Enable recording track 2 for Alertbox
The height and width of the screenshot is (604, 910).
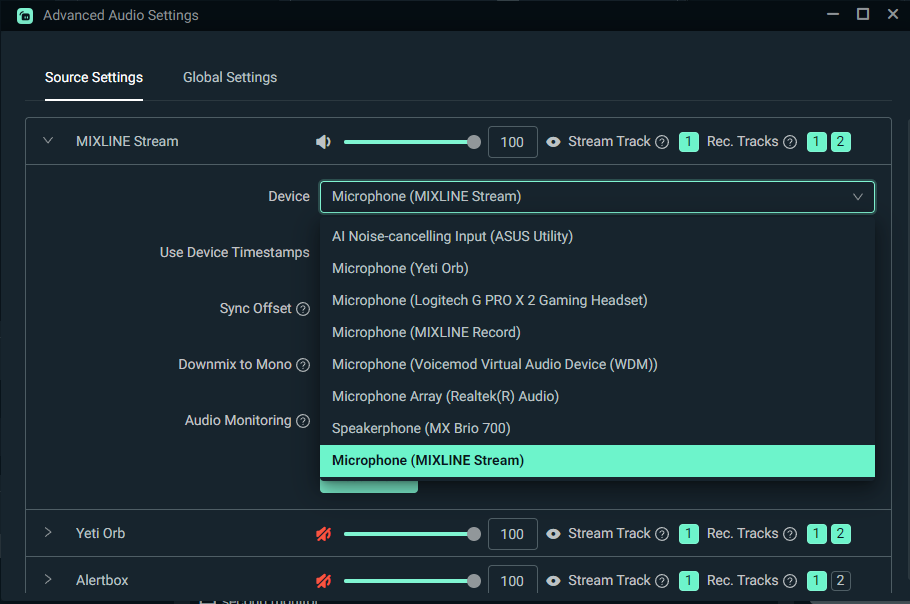[840, 581]
